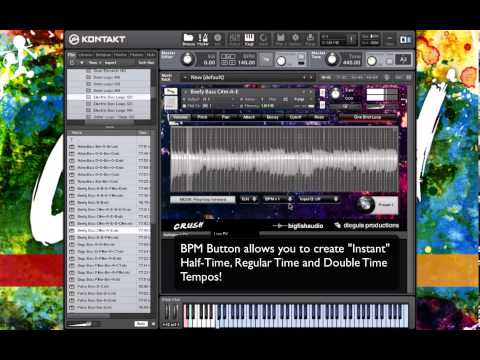The image size is (480, 360).
Task: Open the BPM x1 dropdown
Action: coord(278,199)
